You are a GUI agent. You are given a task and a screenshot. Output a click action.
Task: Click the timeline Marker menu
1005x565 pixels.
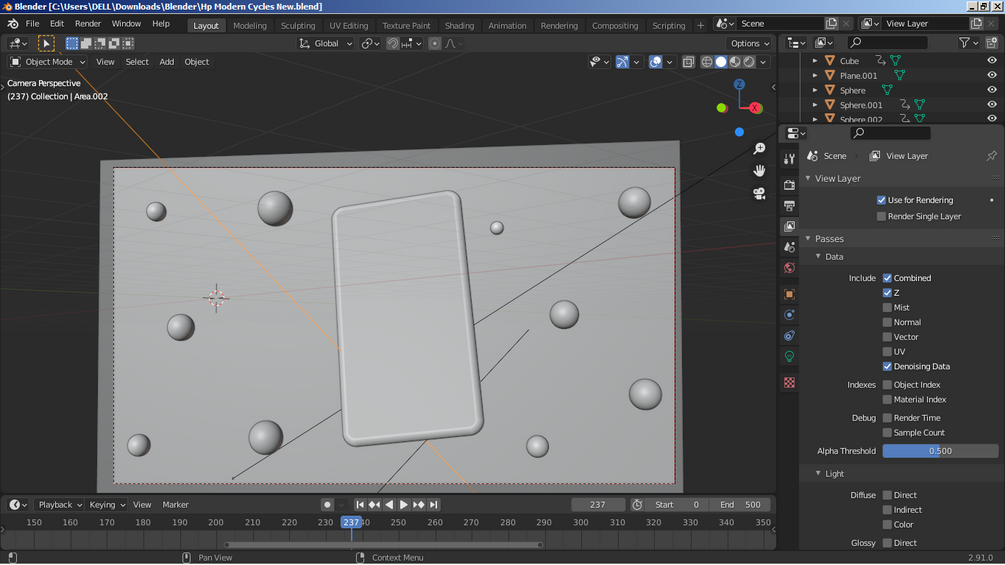175,505
